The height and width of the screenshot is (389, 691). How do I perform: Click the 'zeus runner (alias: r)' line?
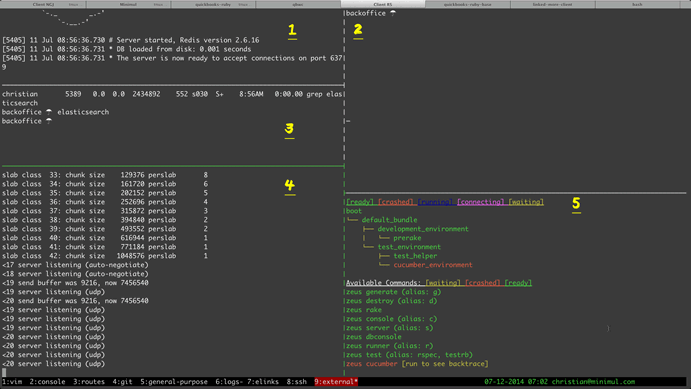[x=390, y=346]
